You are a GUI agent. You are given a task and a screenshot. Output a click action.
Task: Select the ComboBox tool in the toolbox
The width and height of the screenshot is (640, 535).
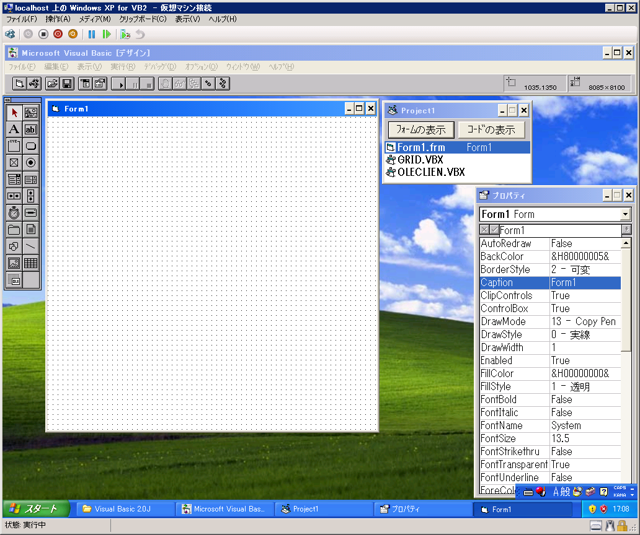coord(14,180)
